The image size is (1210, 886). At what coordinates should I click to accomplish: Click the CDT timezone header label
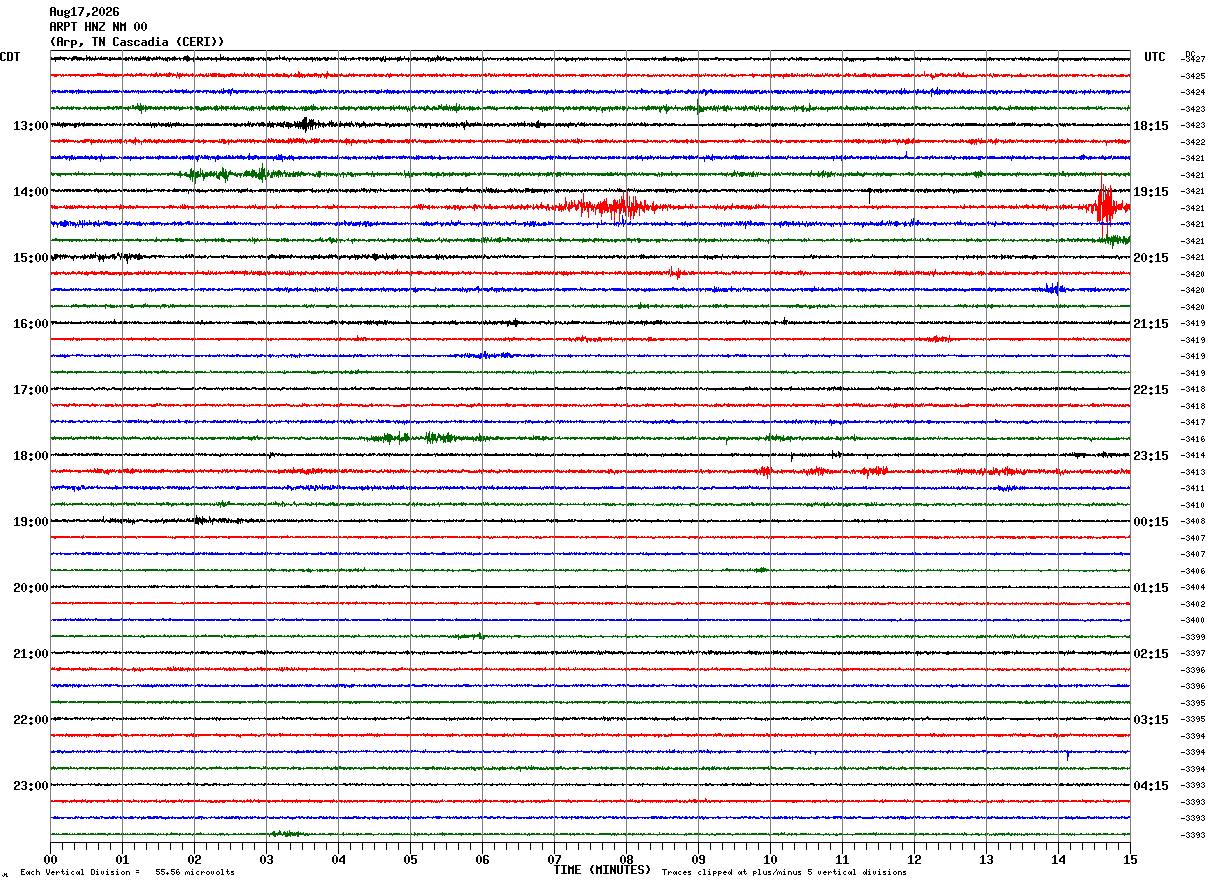(10, 57)
